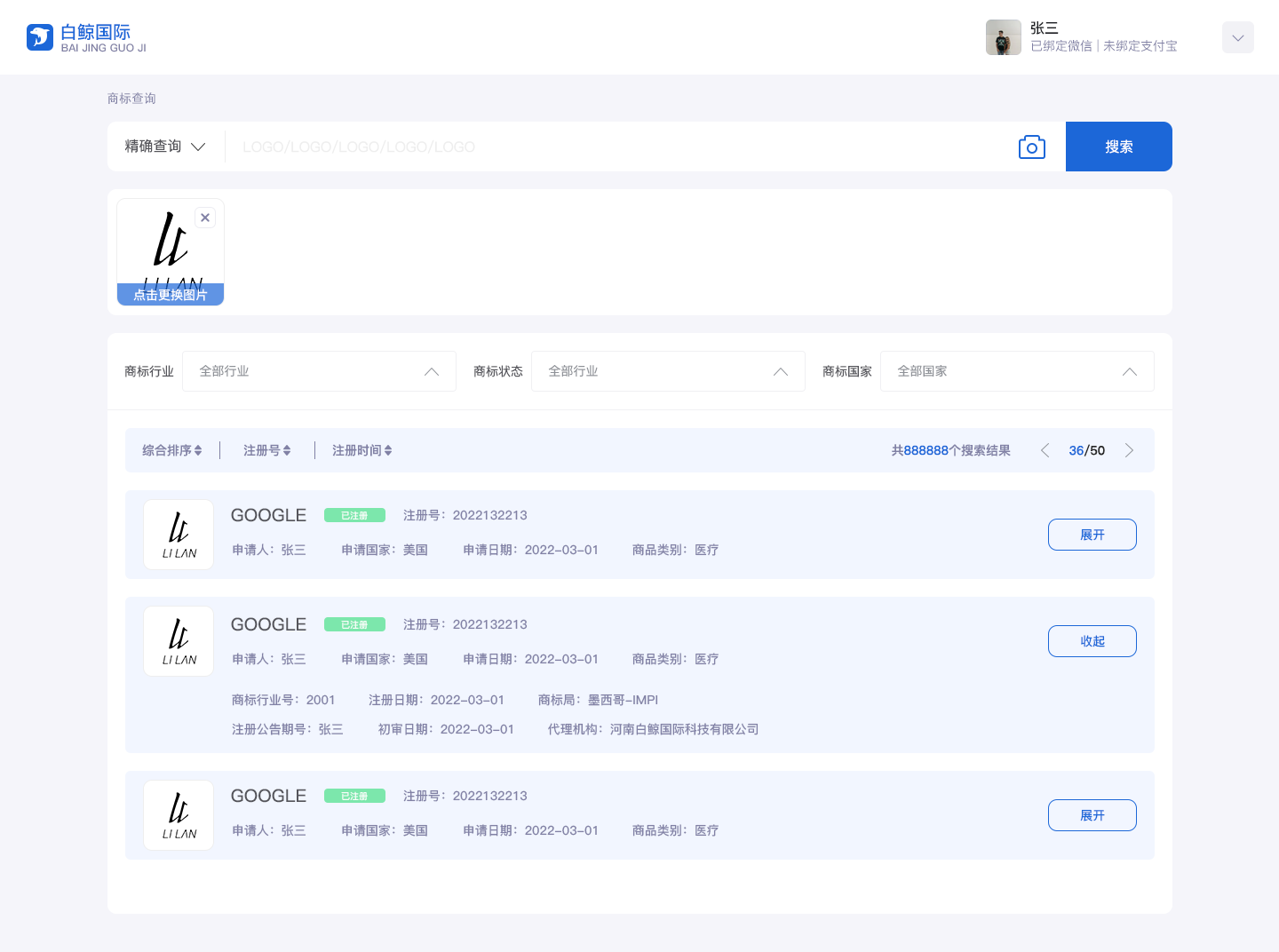Click the 已注册 badge on first result
1279x952 pixels.
pyautogui.click(x=354, y=515)
